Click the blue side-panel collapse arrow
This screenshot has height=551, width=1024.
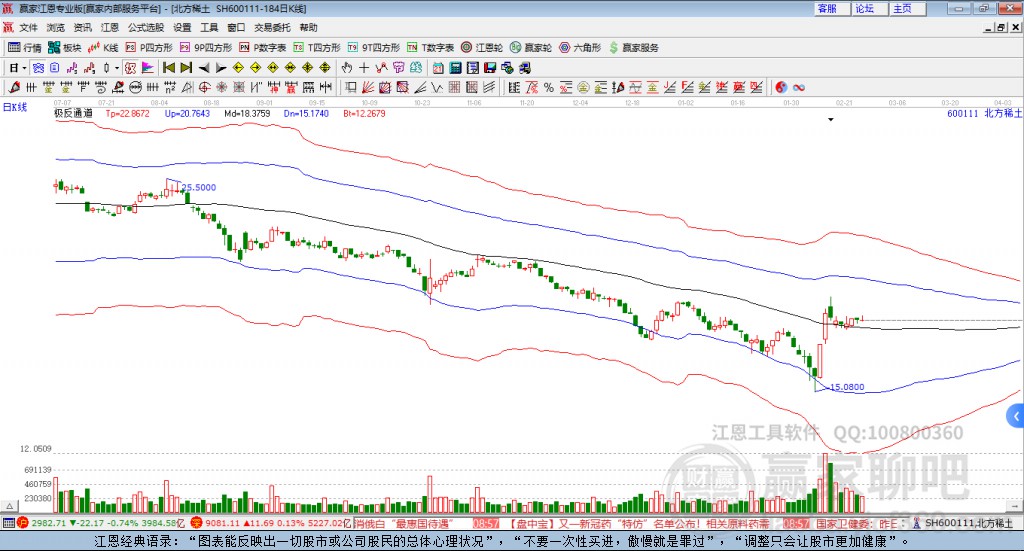tap(1016, 416)
